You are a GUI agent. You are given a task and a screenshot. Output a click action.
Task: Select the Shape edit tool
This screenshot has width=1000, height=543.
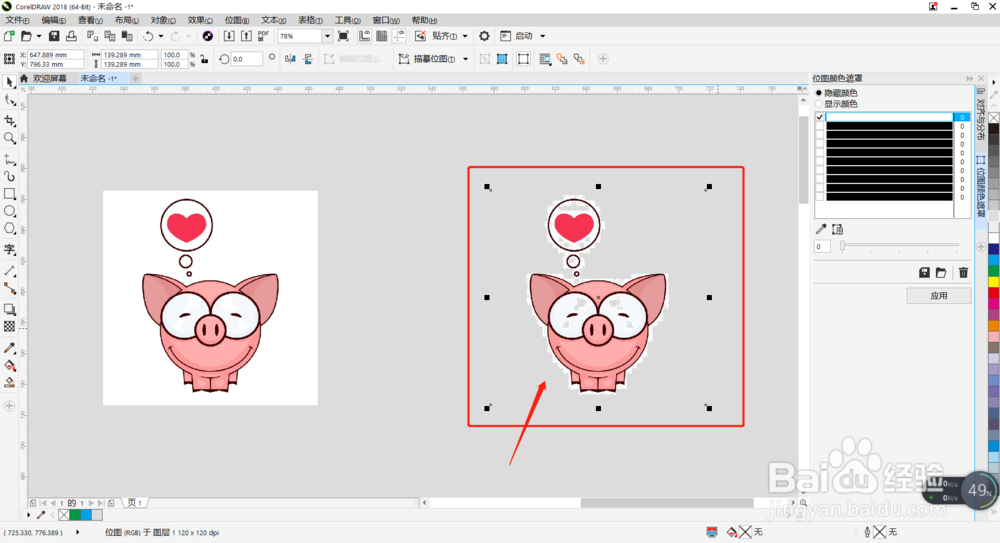coord(10,101)
